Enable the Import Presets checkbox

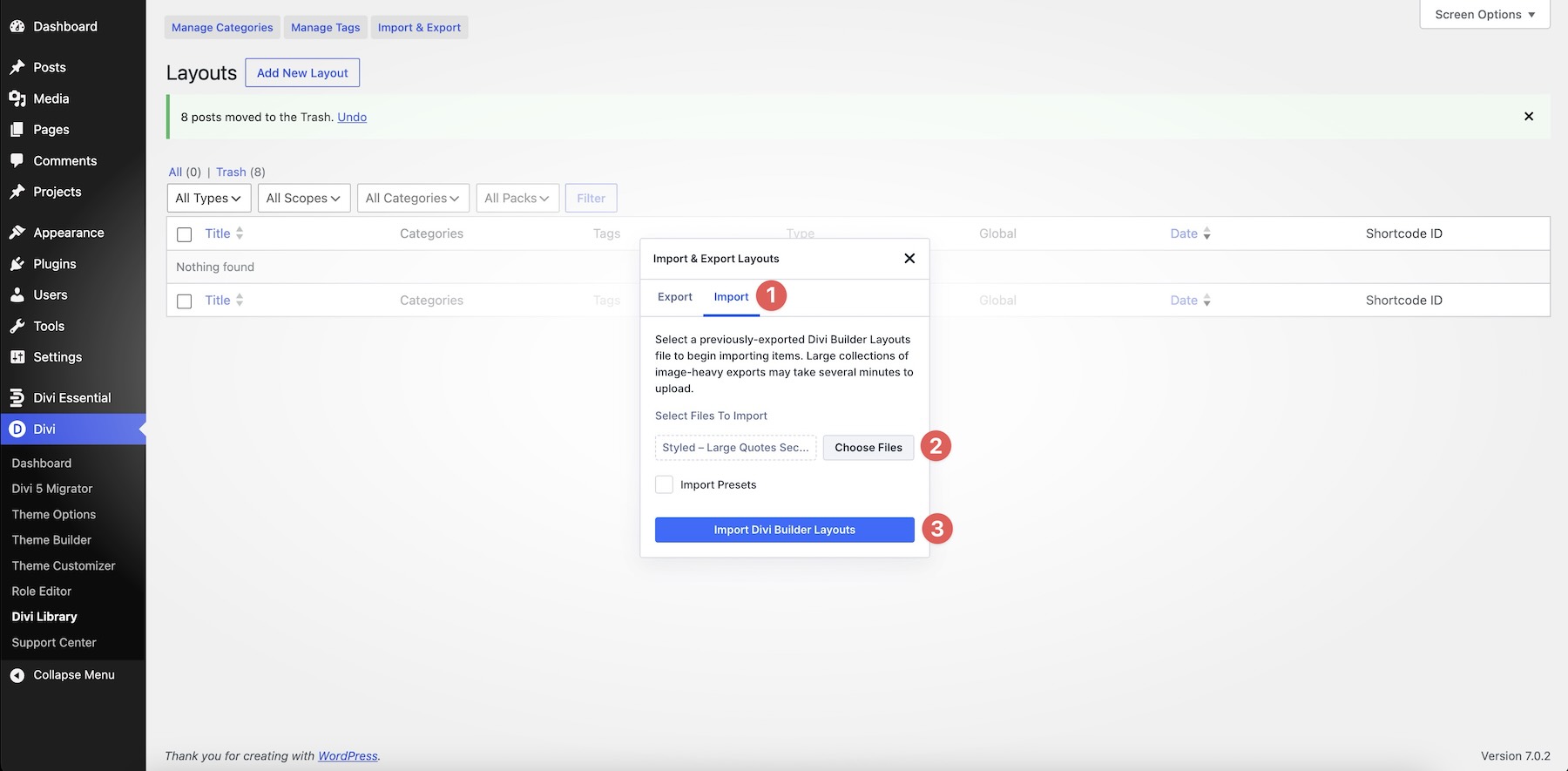pos(664,484)
